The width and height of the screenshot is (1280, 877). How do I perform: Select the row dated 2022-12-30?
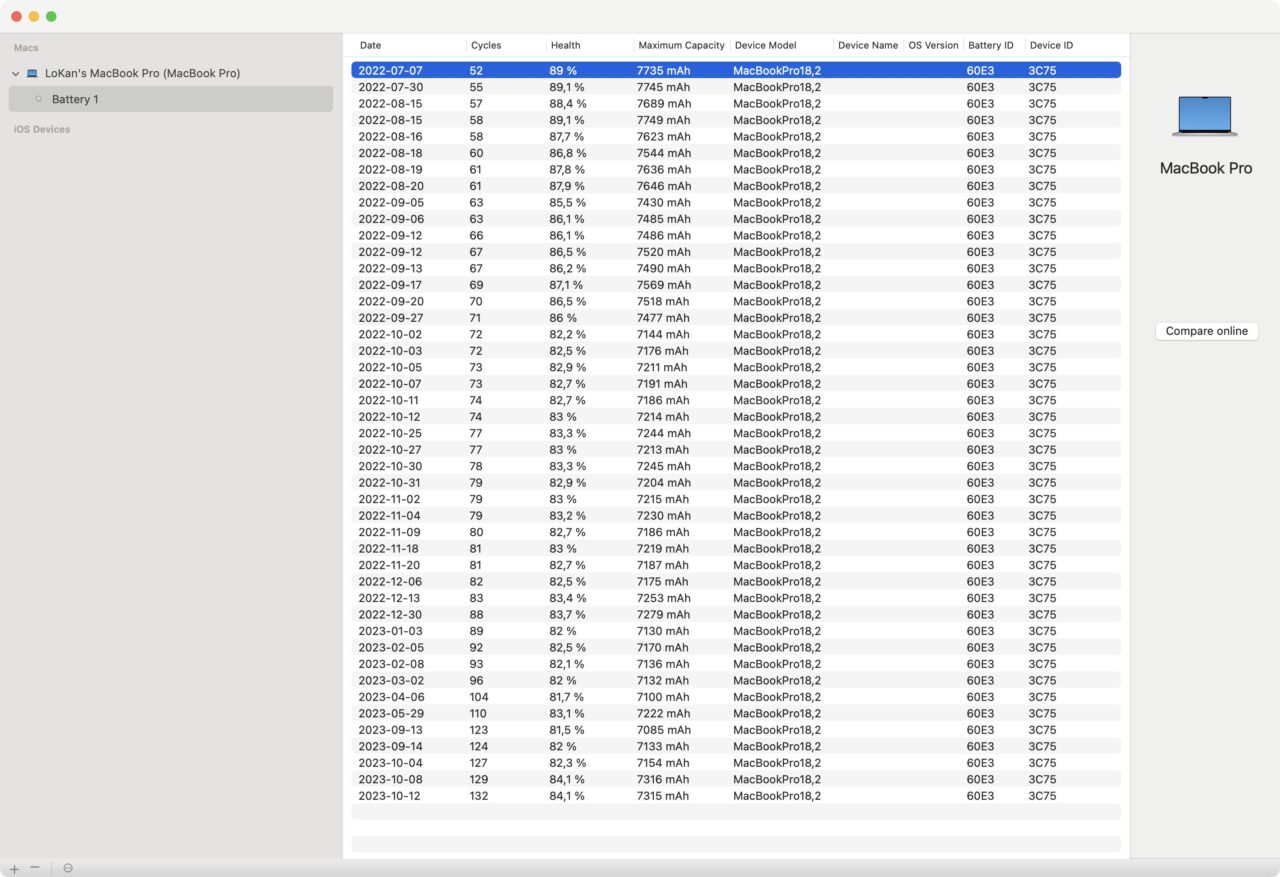click(x=736, y=615)
